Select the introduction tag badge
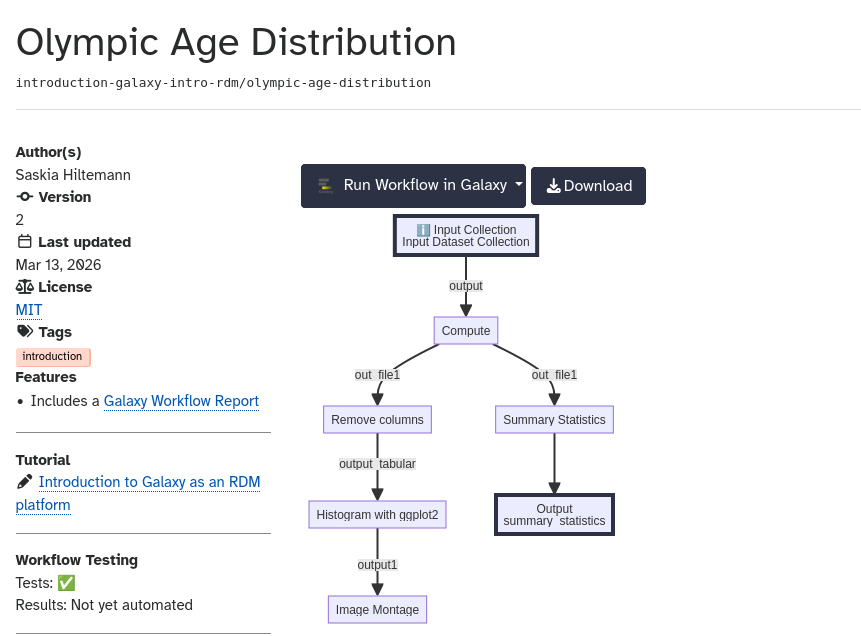The image size is (861, 636). (x=53, y=356)
